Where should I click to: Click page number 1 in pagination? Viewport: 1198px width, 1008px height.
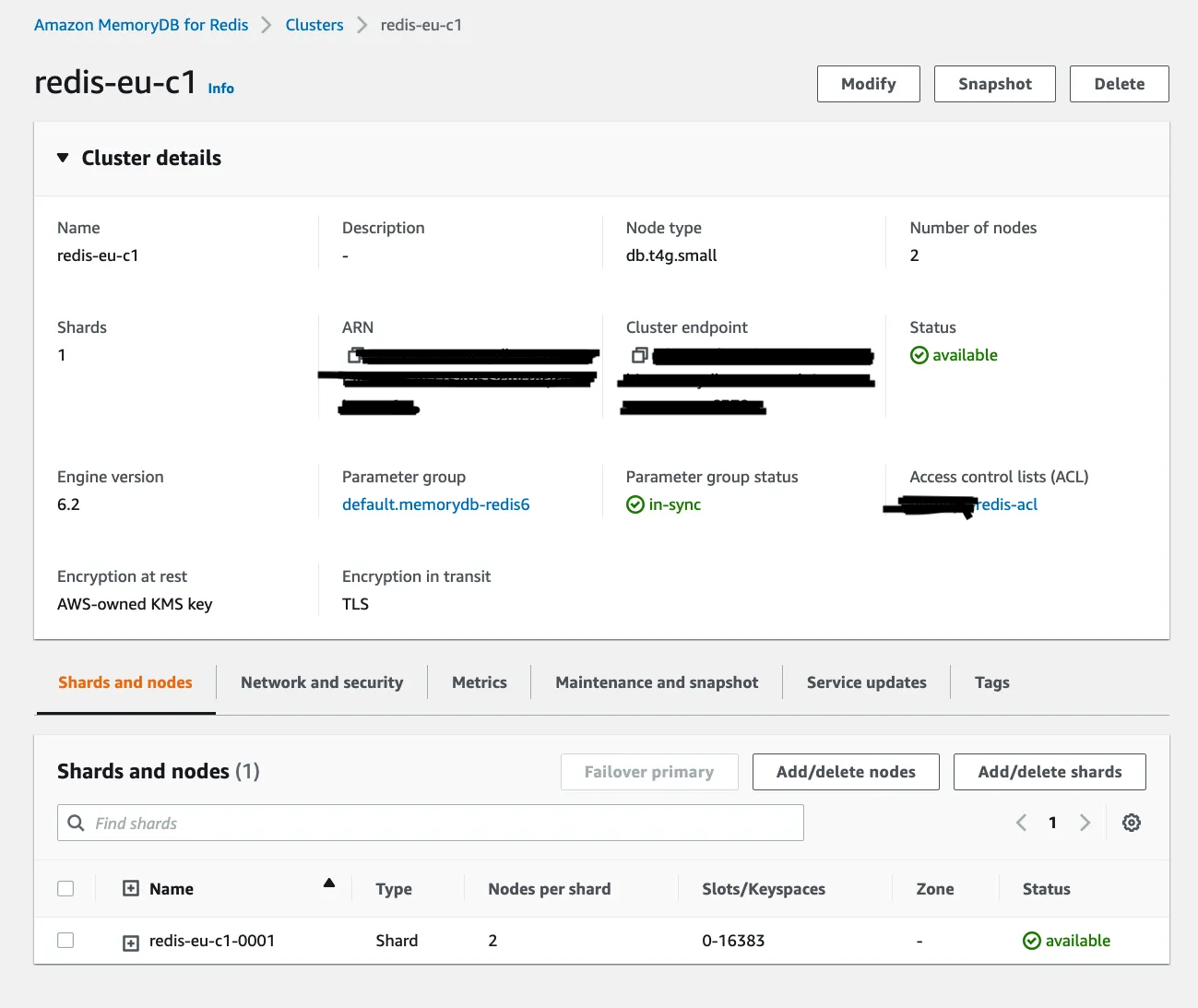tap(1052, 823)
